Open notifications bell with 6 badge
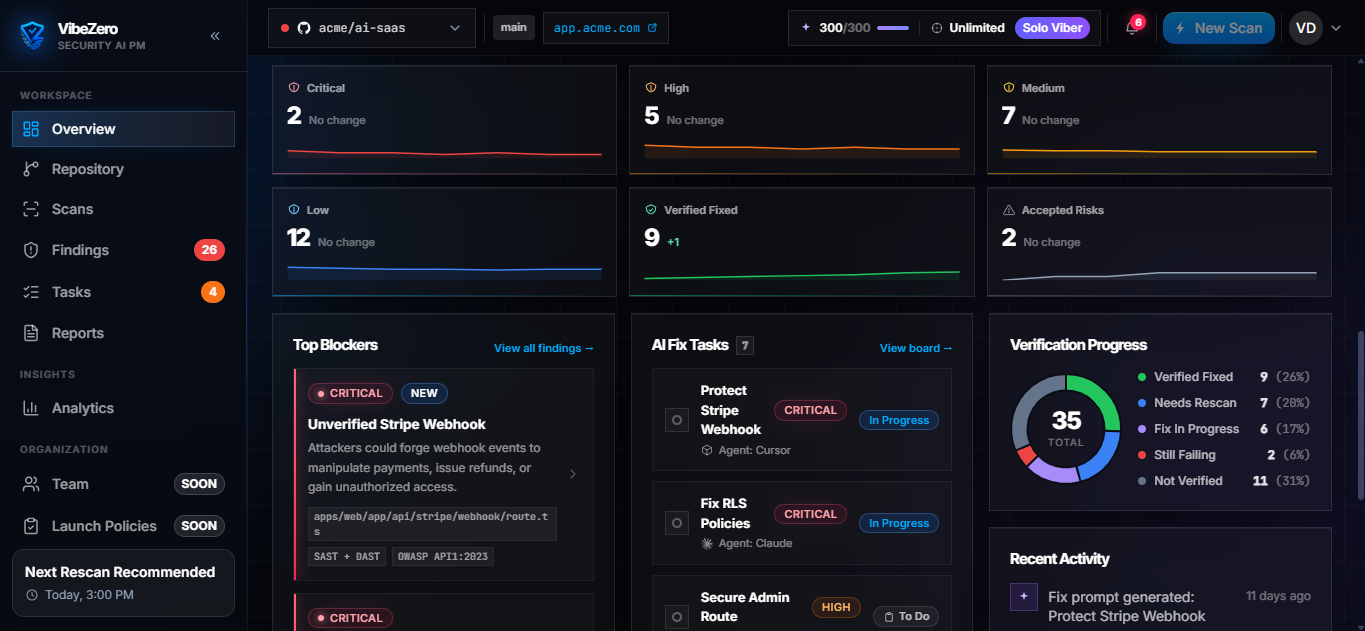 coord(1133,27)
